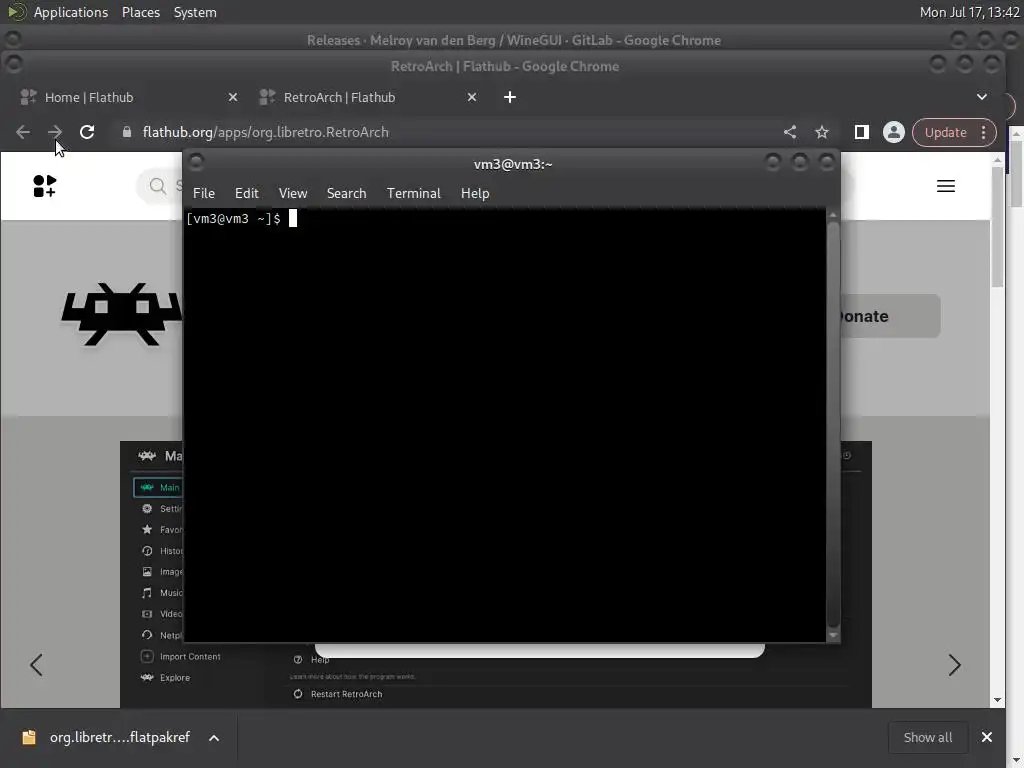Image resolution: width=1024 pixels, height=768 pixels.
Task: Open the Terminal menu in terminal window
Action: [x=413, y=193]
